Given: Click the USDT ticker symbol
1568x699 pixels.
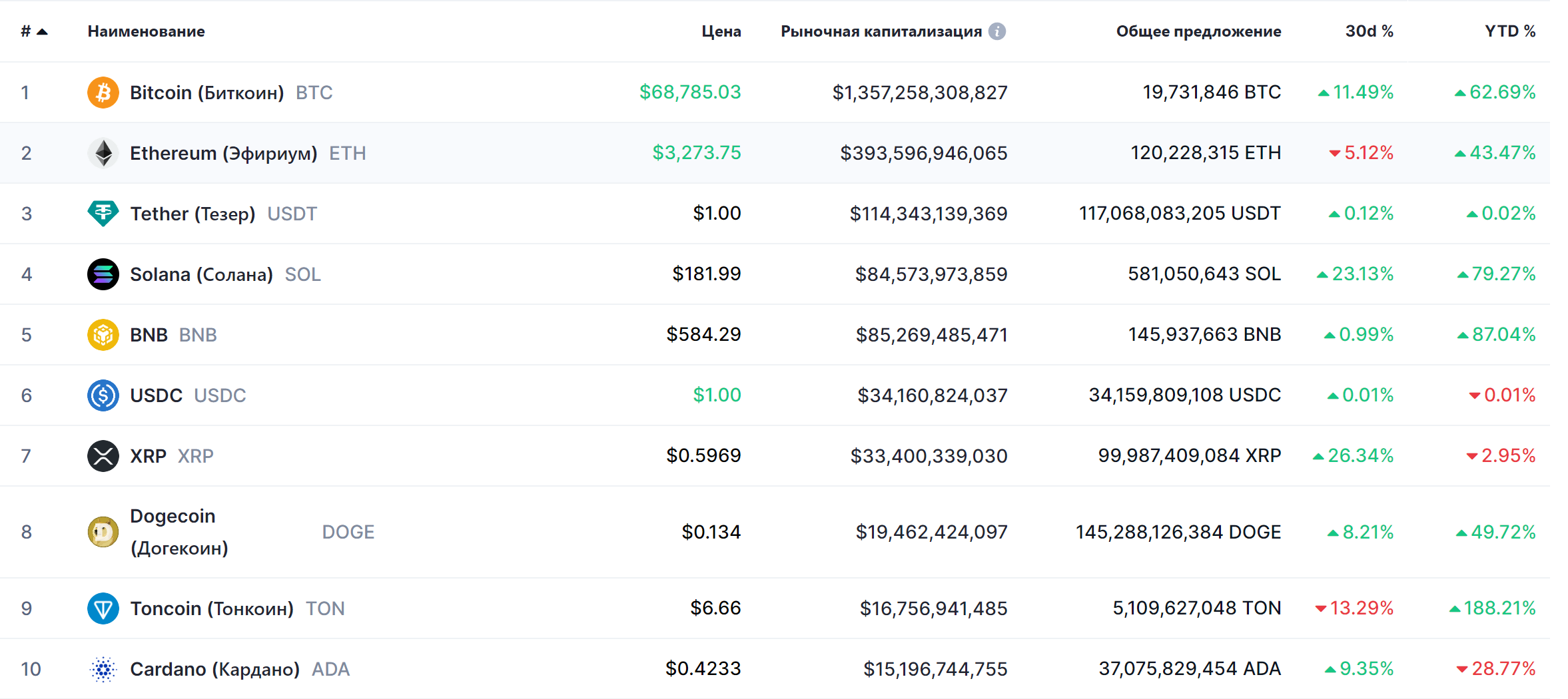Looking at the screenshot, I should point(292,214).
